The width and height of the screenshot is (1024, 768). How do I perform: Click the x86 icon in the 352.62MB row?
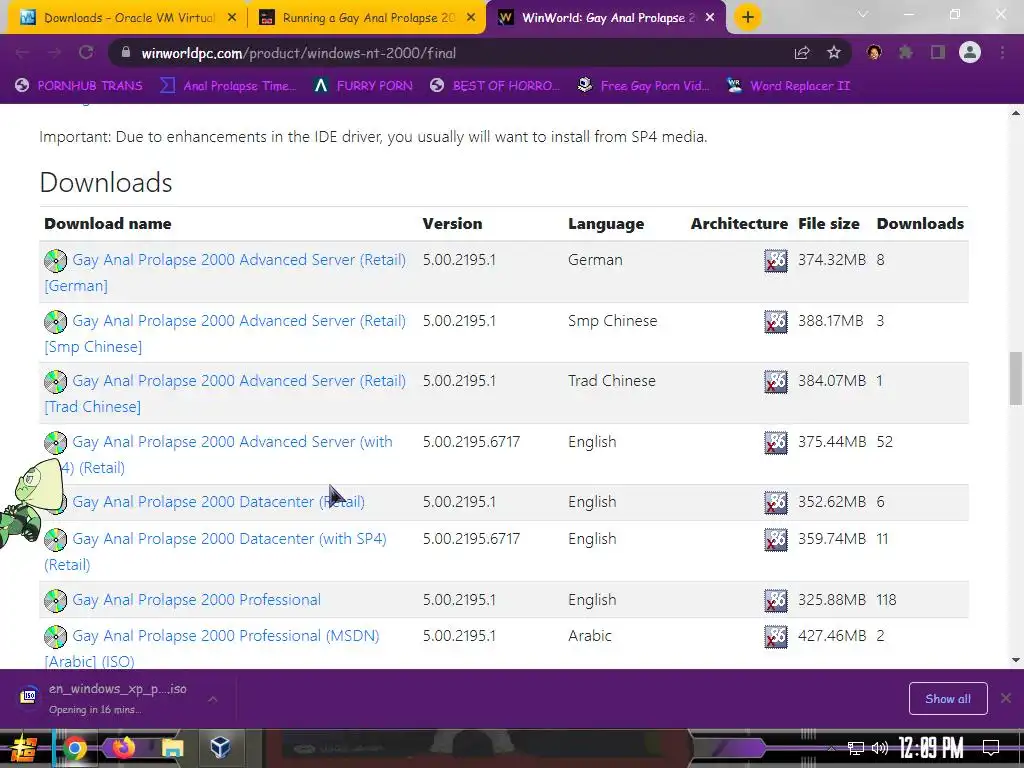tap(776, 503)
